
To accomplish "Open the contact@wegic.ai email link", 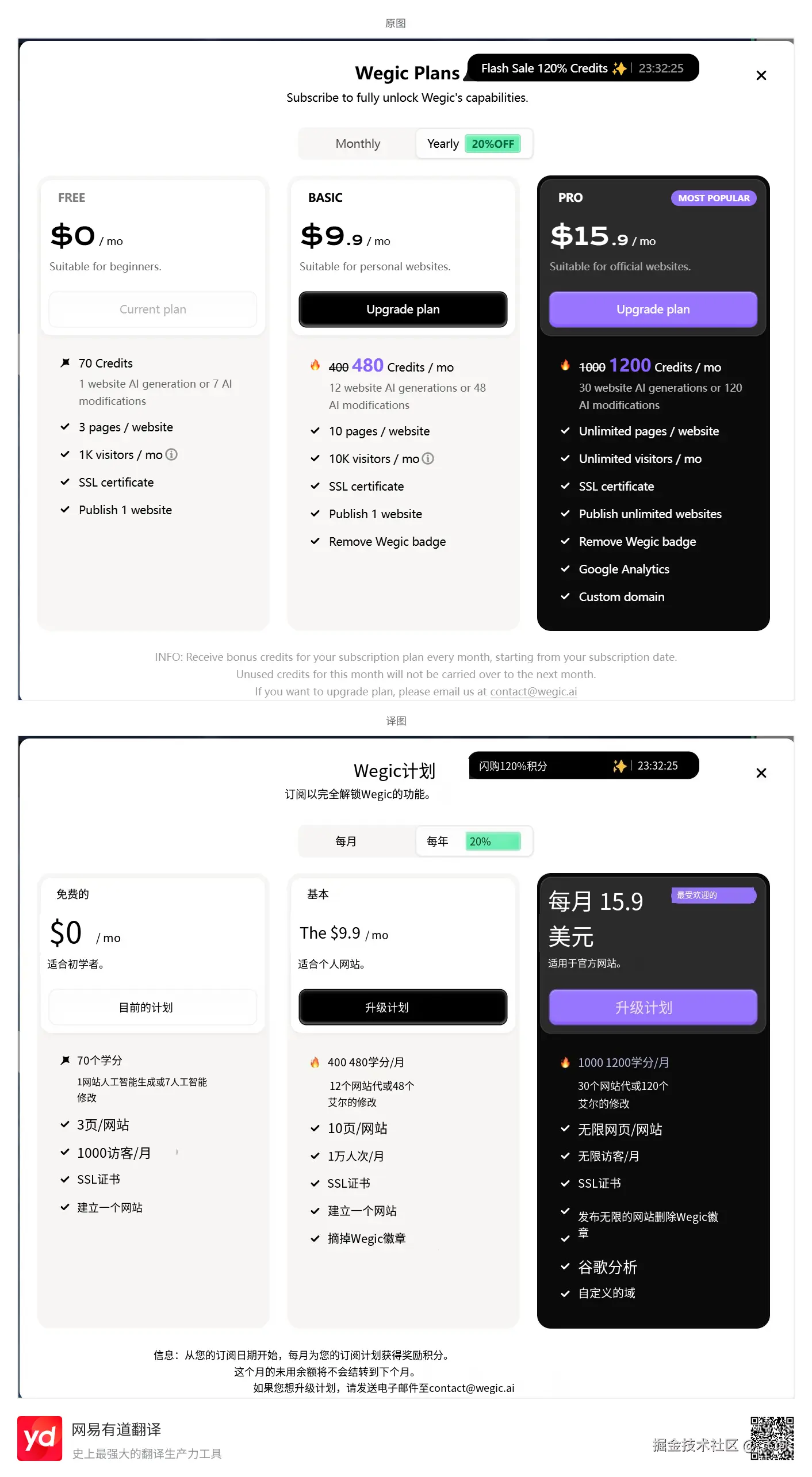I will pos(534,691).
